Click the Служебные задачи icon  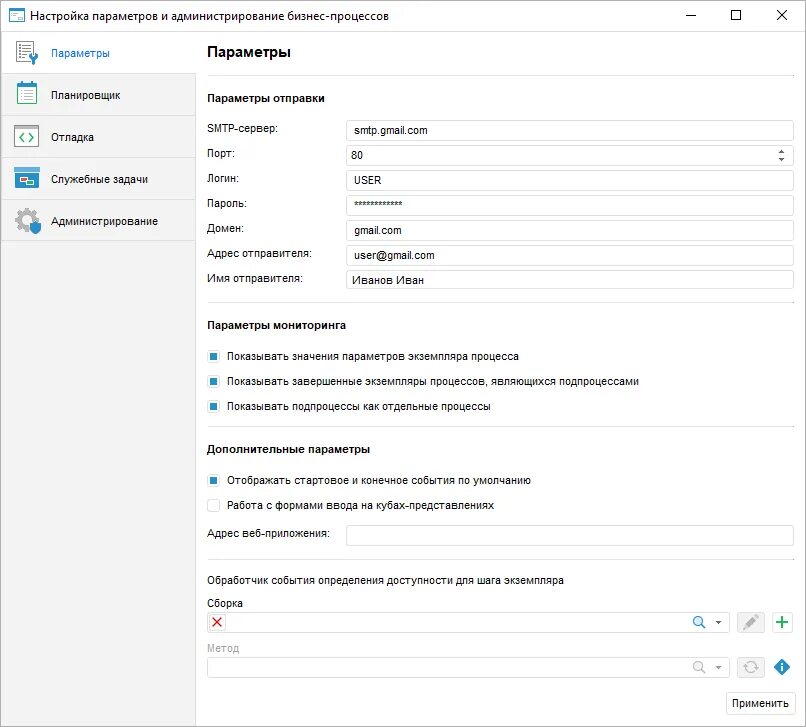pyautogui.click(x=27, y=178)
